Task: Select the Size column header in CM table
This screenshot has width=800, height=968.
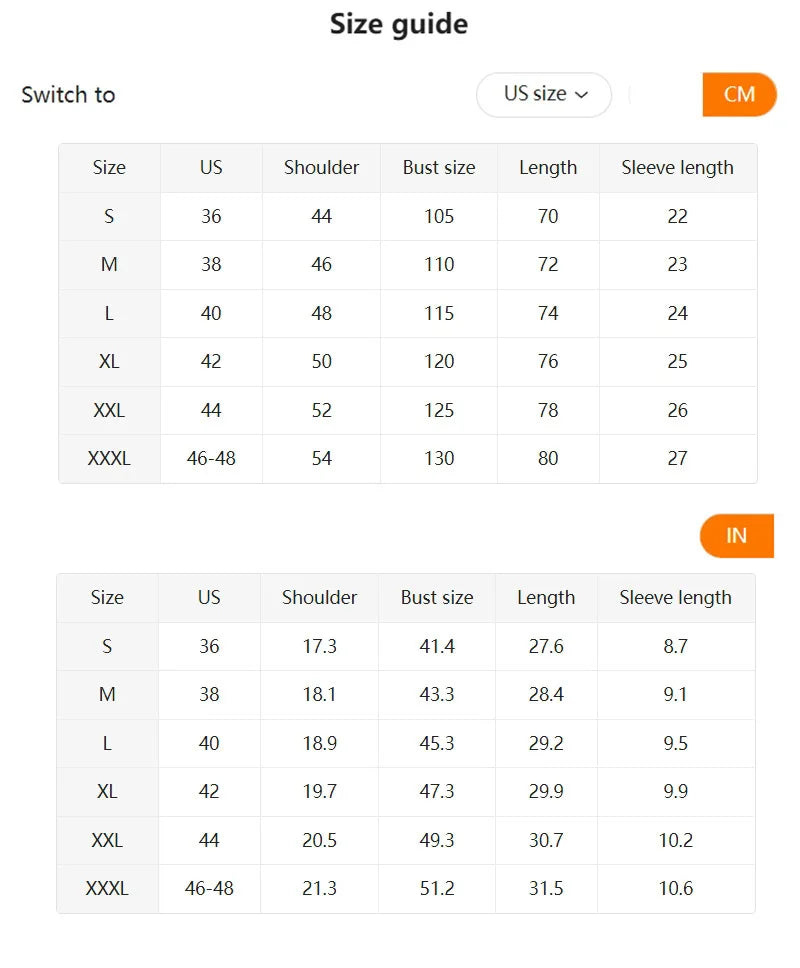Action: tap(109, 167)
